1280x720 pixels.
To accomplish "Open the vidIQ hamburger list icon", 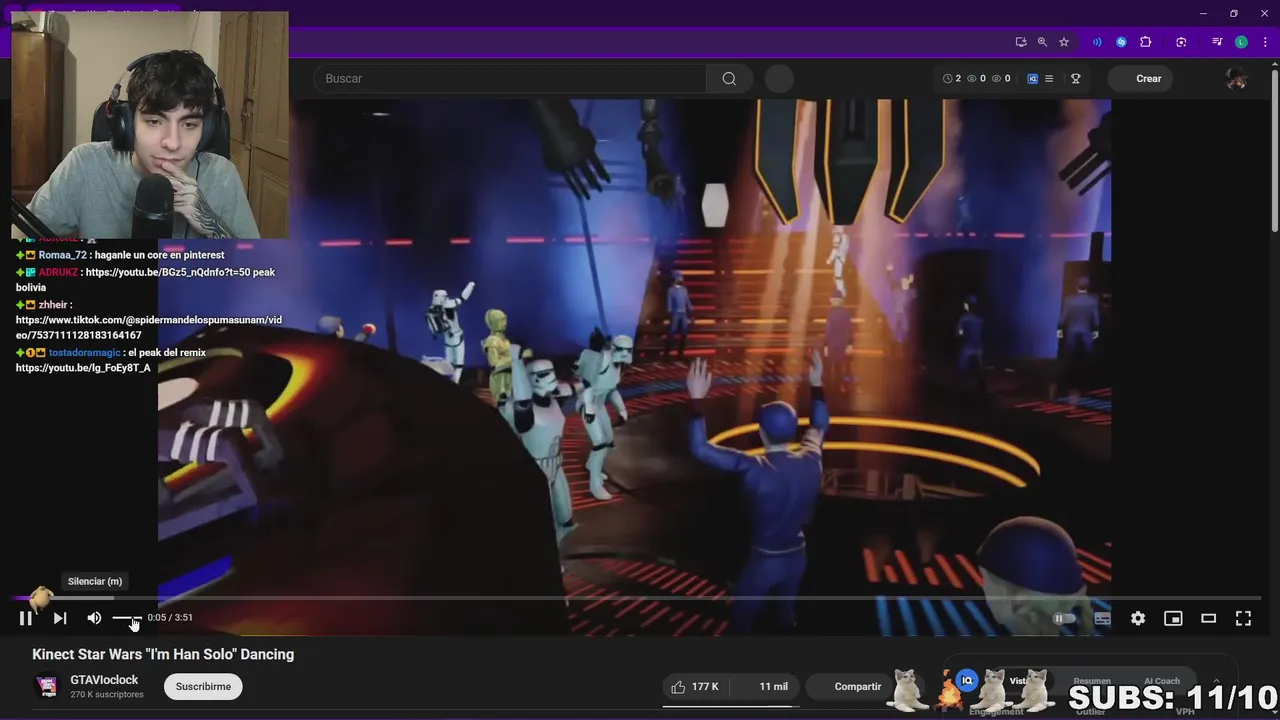I will coord(1048,79).
